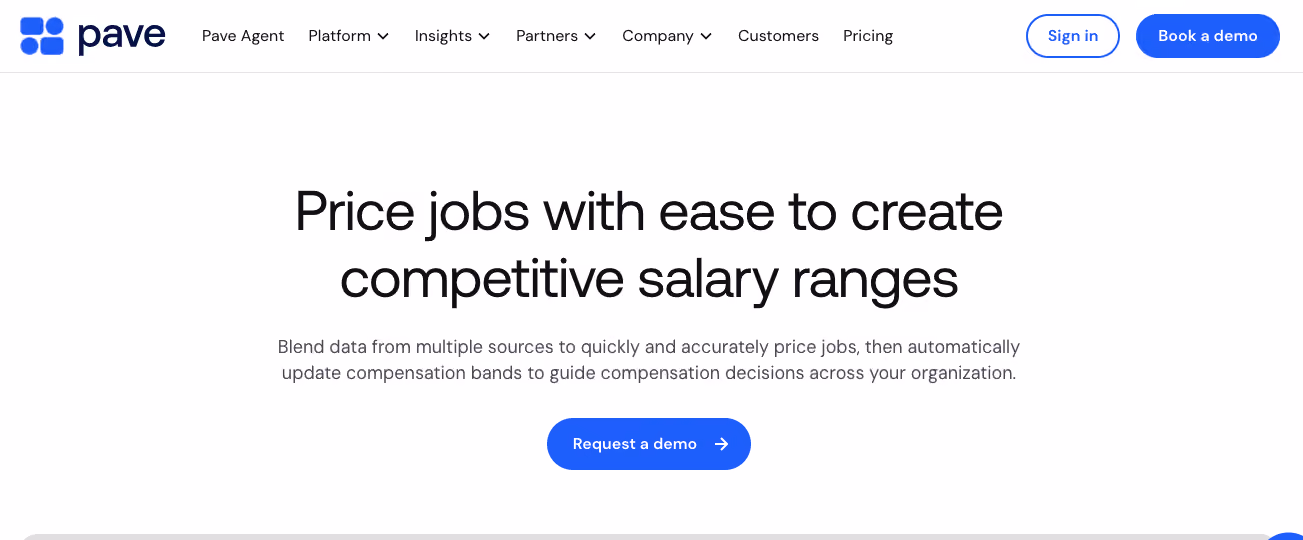Open the Platform menu label
The height and width of the screenshot is (540, 1303).
pos(339,36)
